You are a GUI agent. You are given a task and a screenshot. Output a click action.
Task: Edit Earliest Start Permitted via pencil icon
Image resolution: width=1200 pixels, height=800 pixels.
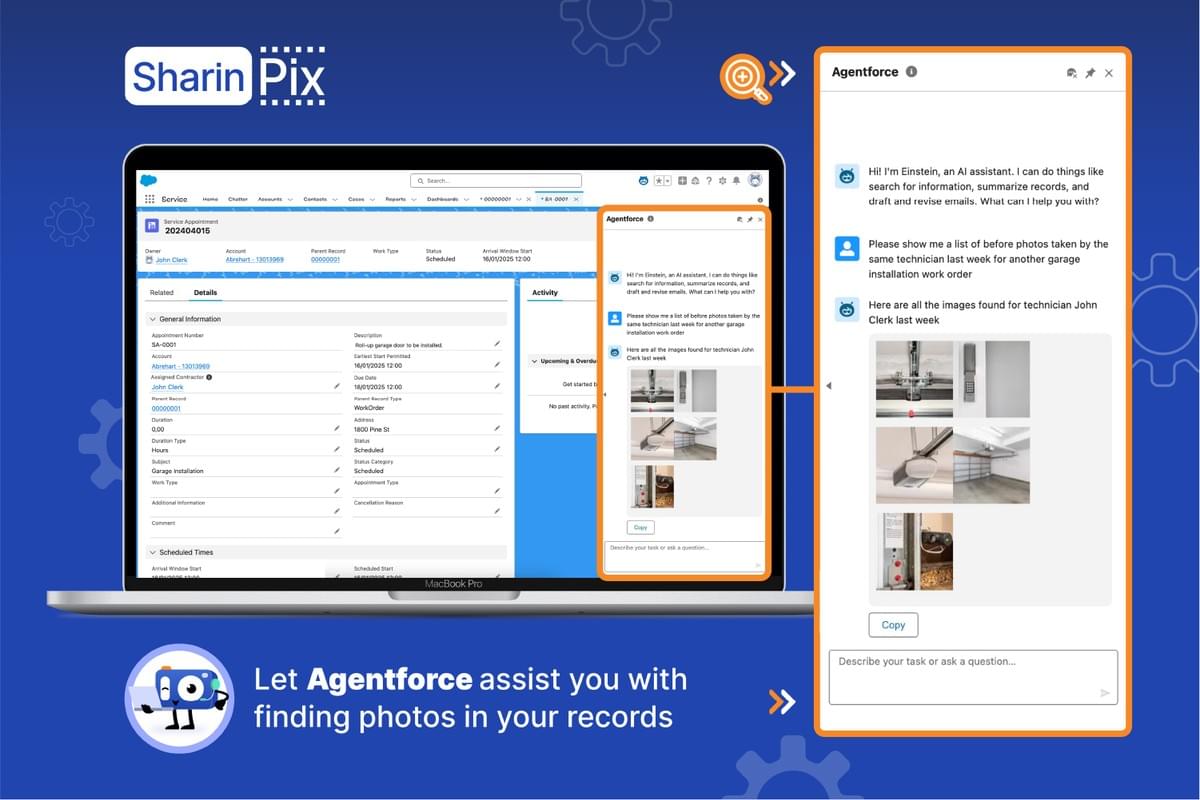[x=497, y=364]
